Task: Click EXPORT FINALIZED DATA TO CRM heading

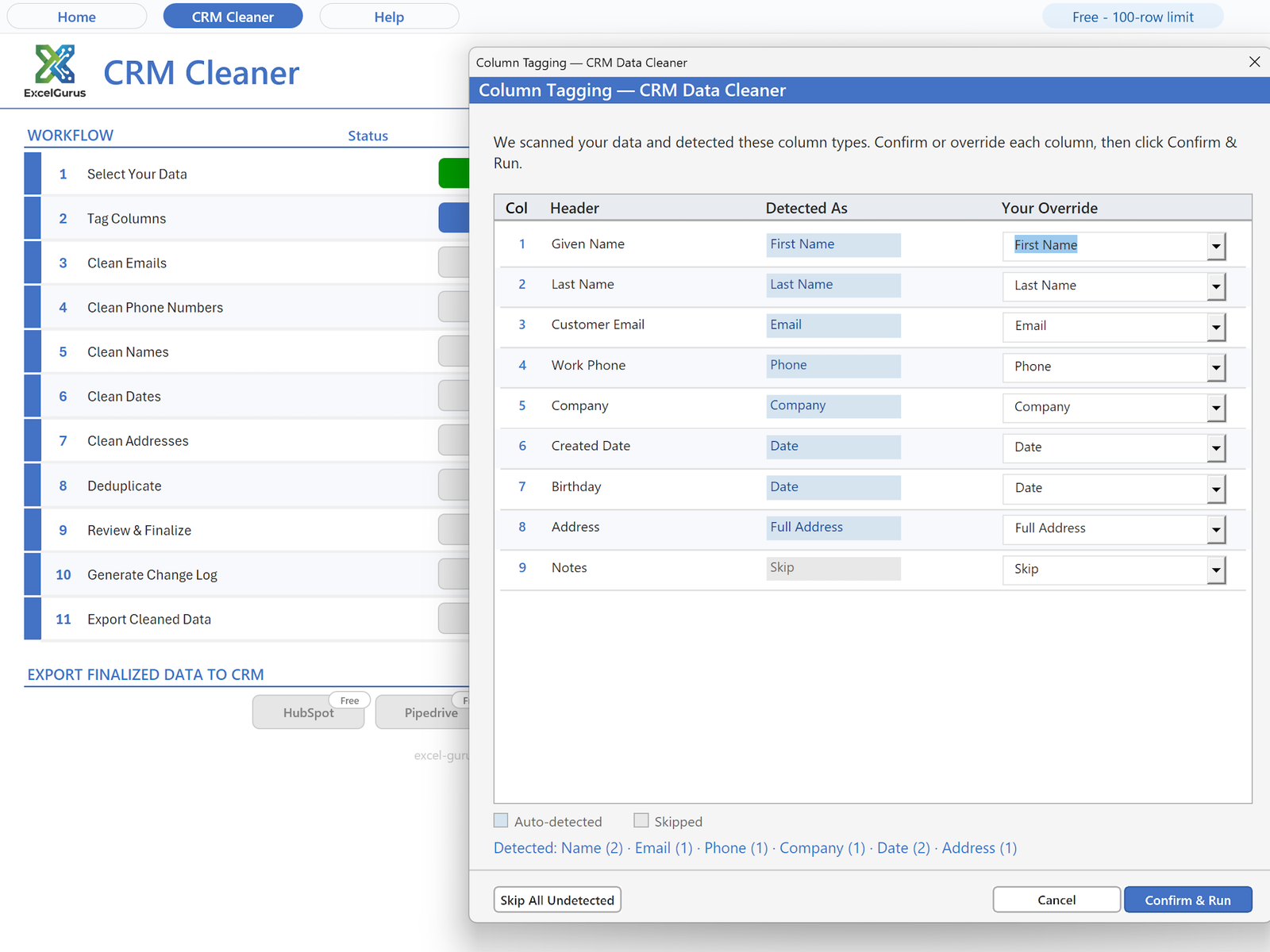Action: click(x=146, y=674)
